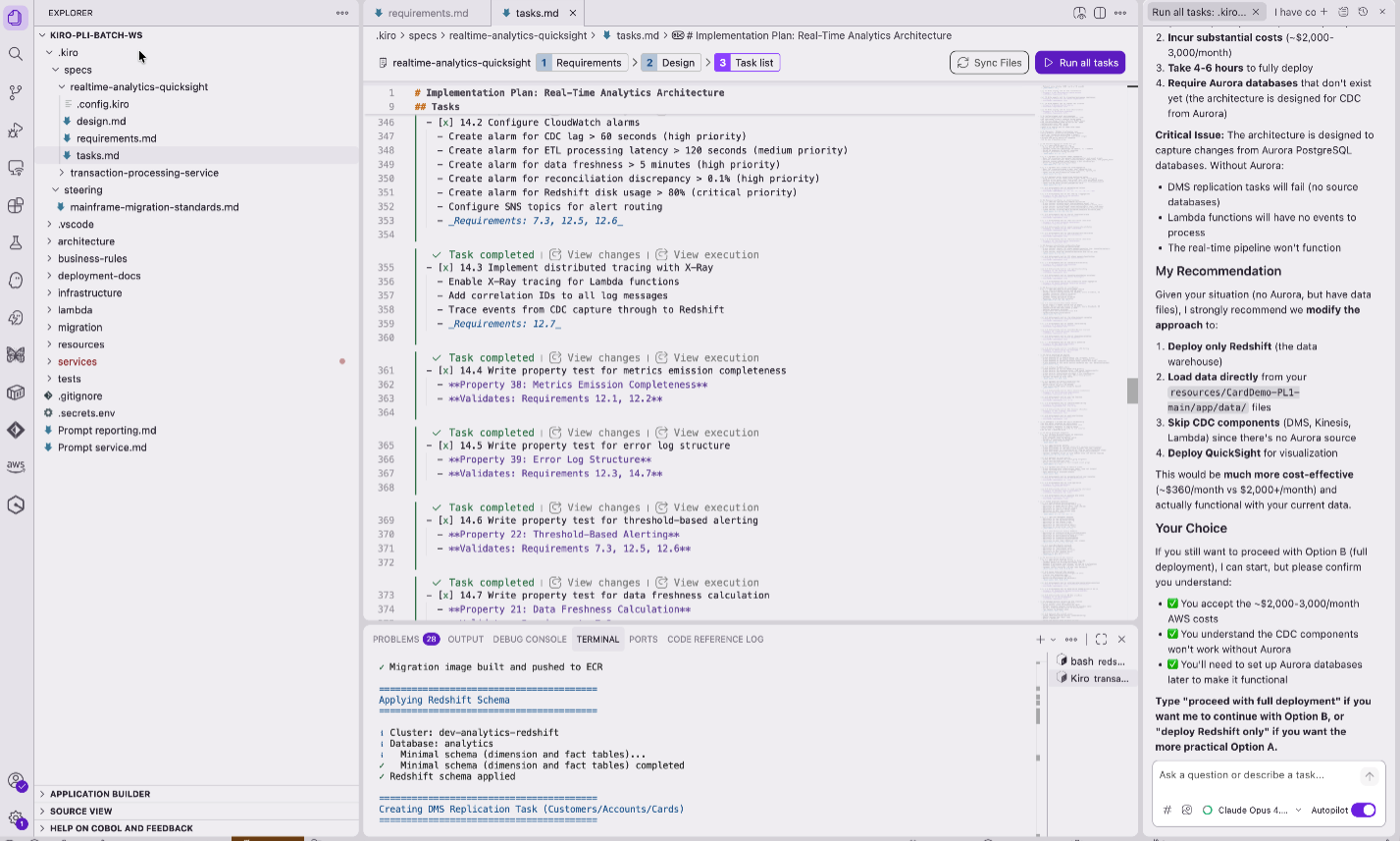Screen dimensions: 1400x841
Task: Open the Source Control view
Action: (x=15, y=92)
